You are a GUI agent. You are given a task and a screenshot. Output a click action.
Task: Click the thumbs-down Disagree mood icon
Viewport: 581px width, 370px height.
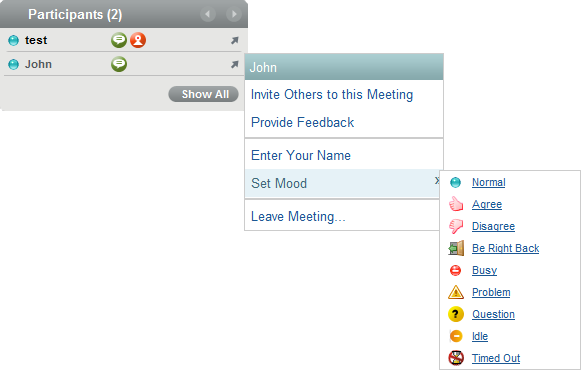pyautogui.click(x=456, y=226)
